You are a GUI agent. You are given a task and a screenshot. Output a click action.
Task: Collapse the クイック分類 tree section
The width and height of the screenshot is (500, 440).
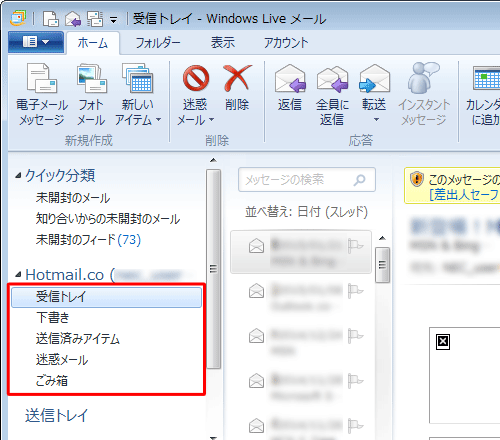pyautogui.click(x=18, y=175)
